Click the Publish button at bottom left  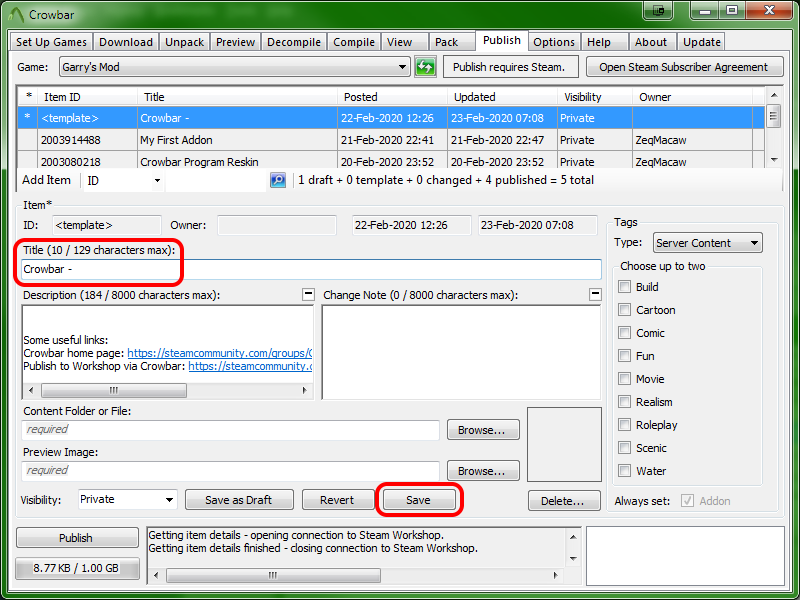coord(77,538)
